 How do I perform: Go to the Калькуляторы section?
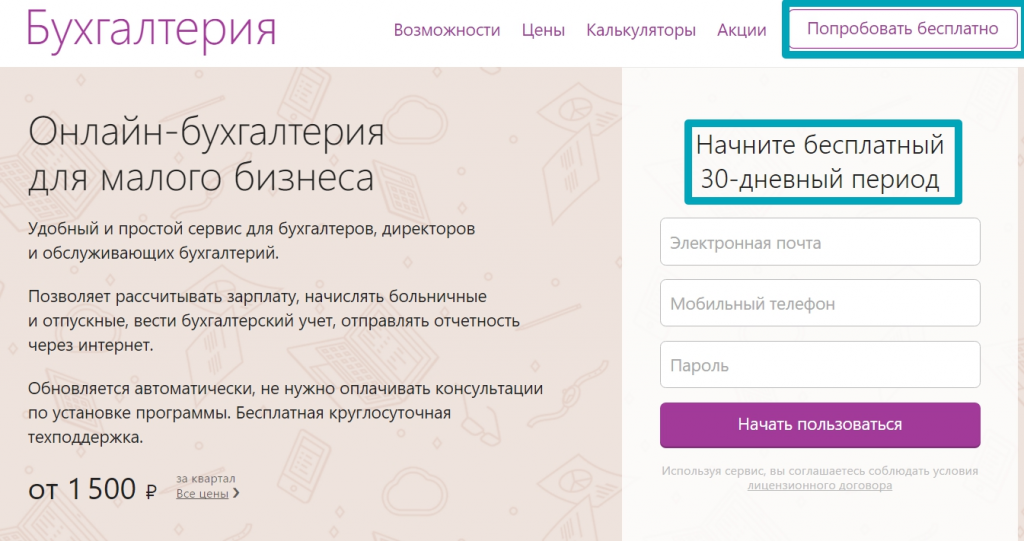pyautogui.click(x=641, y=31)
